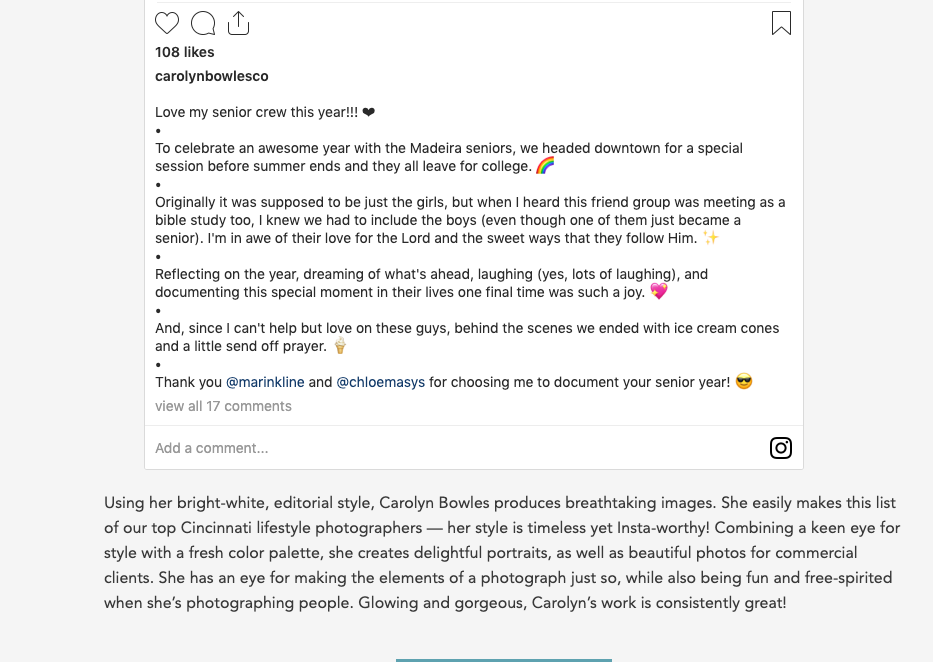Viewport: 933px width, 662px height.
Task: Click the sunglasses emoji after senior year
Action: click(744, 381)
